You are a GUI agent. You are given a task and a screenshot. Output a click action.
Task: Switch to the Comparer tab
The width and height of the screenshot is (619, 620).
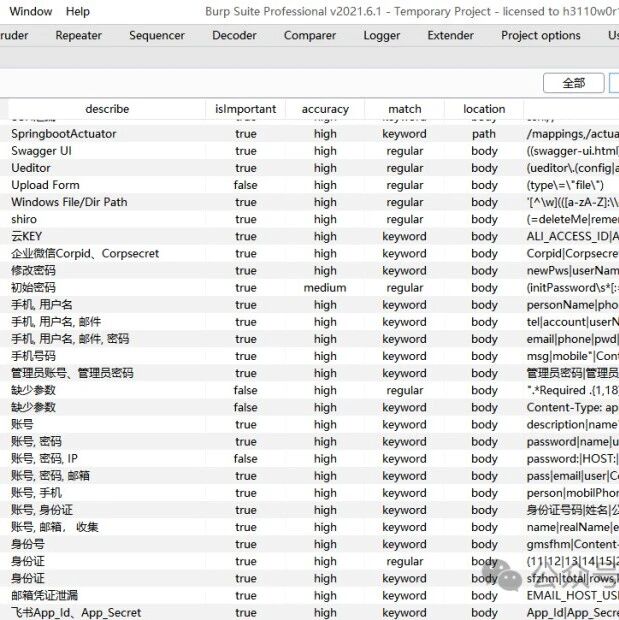tap(310, 35)
